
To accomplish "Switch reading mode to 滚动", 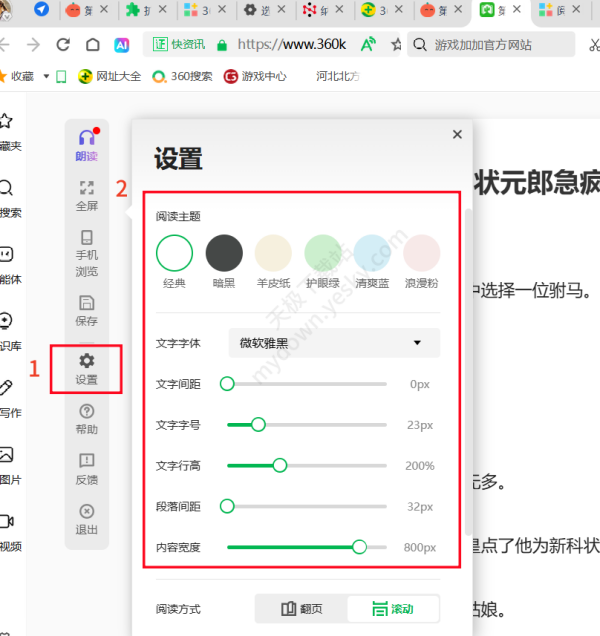I will coord(392,608).
